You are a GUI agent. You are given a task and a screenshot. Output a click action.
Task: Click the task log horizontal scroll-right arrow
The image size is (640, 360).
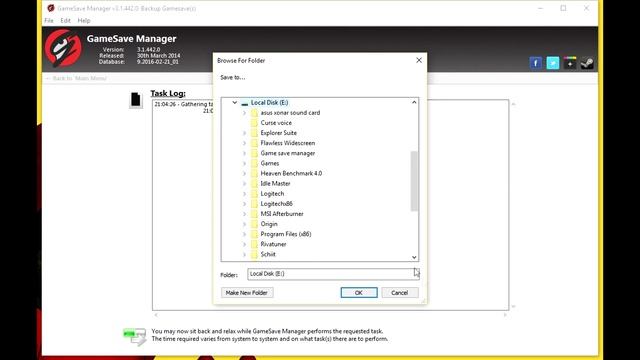coord(505,315)
